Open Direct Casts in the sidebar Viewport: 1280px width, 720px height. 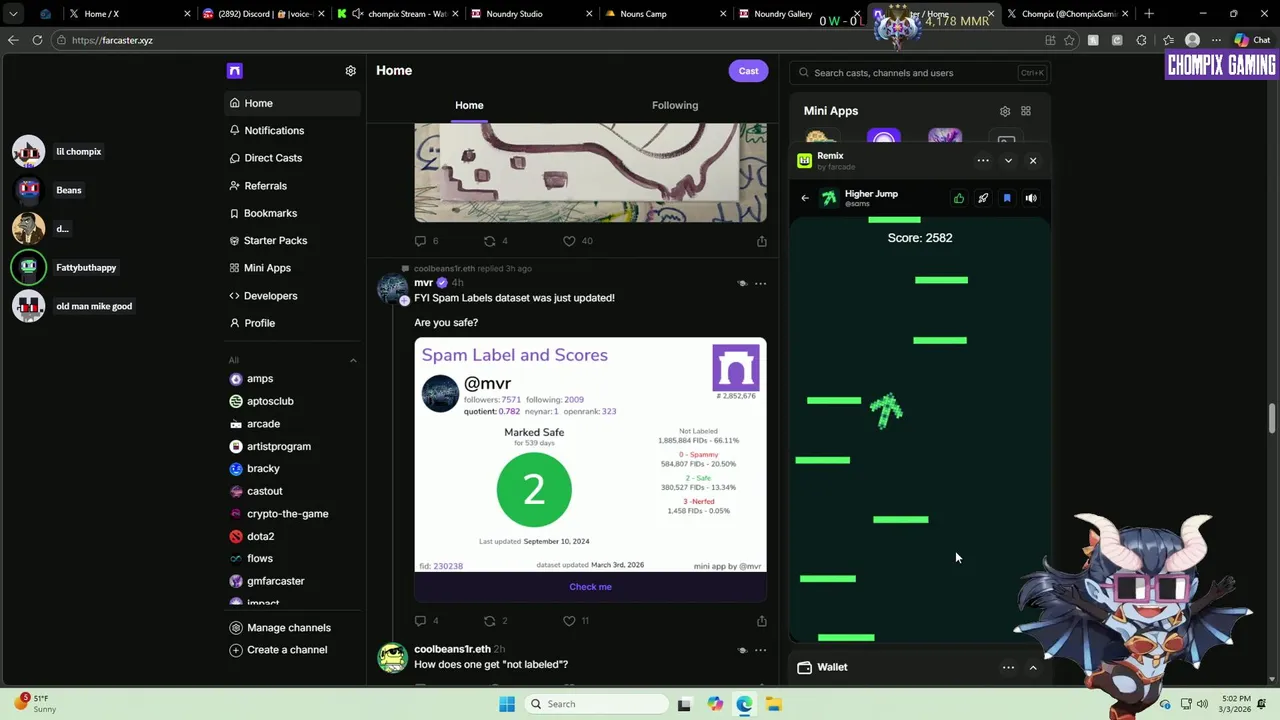292,158
